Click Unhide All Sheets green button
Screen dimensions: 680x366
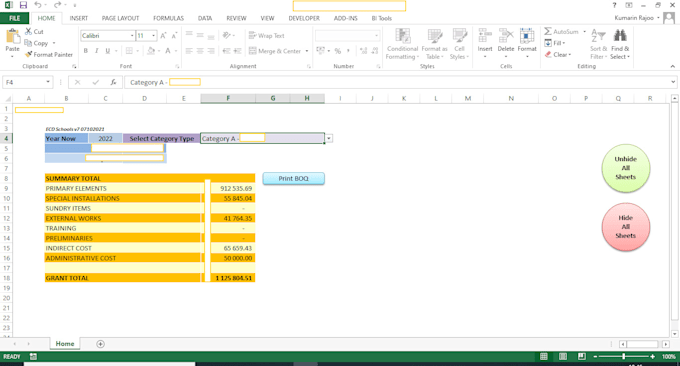pos(625,168)
